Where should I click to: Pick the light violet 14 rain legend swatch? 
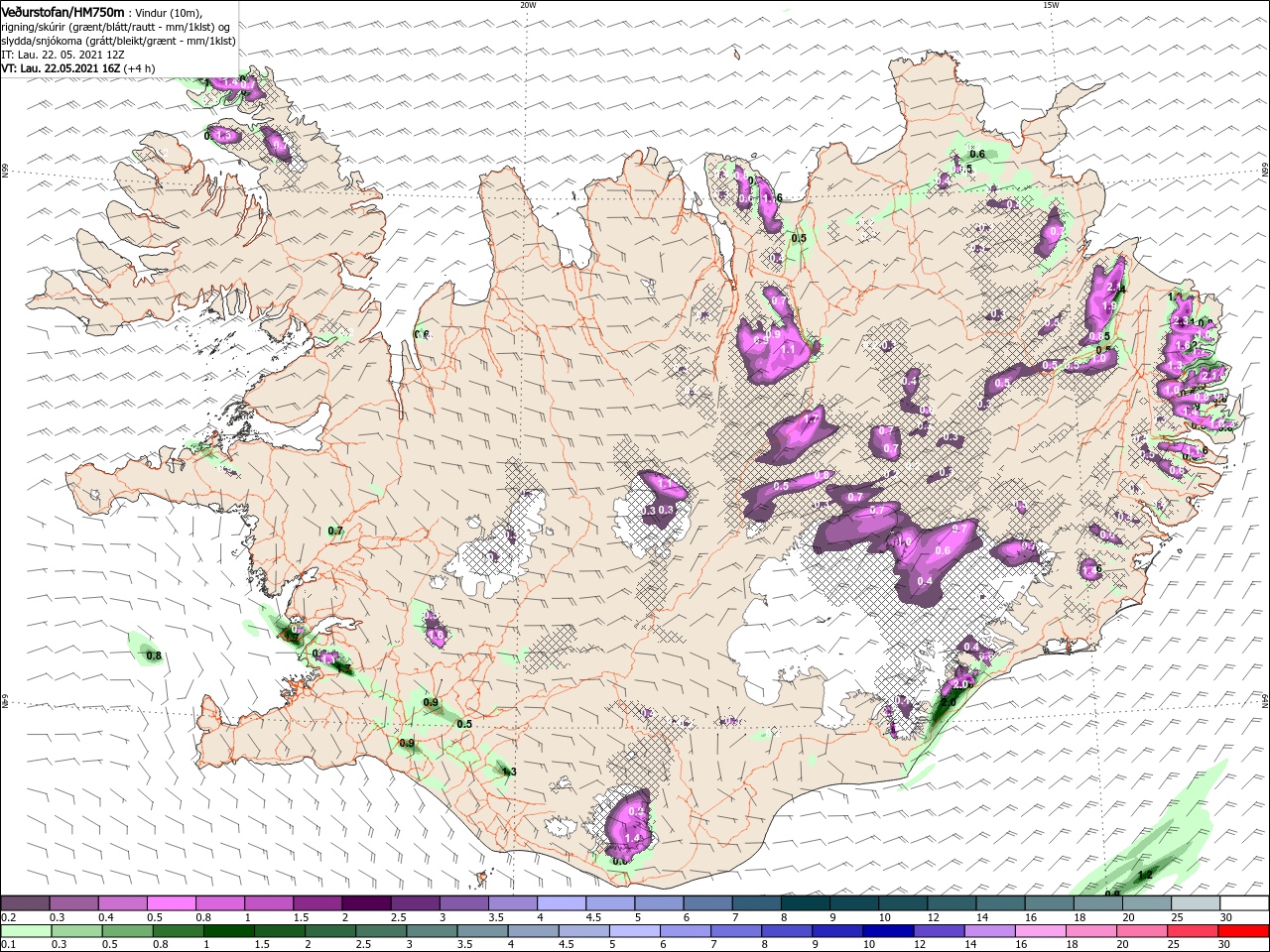[x=989, y=931]
